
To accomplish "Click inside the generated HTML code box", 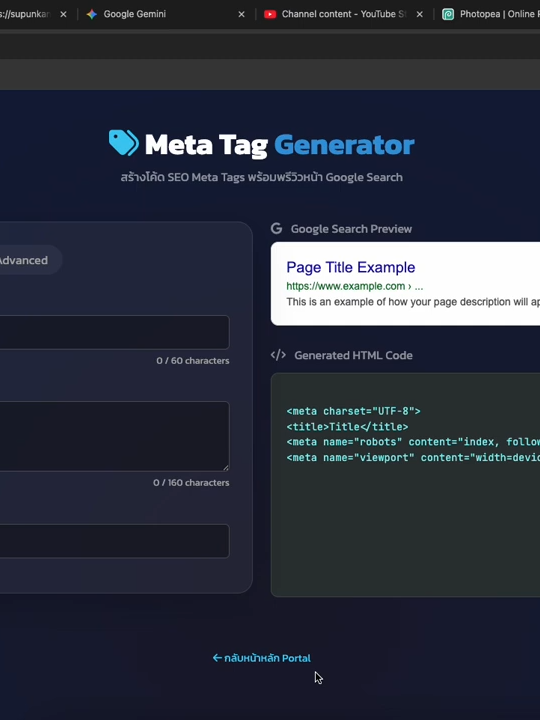I will (405, 485).
